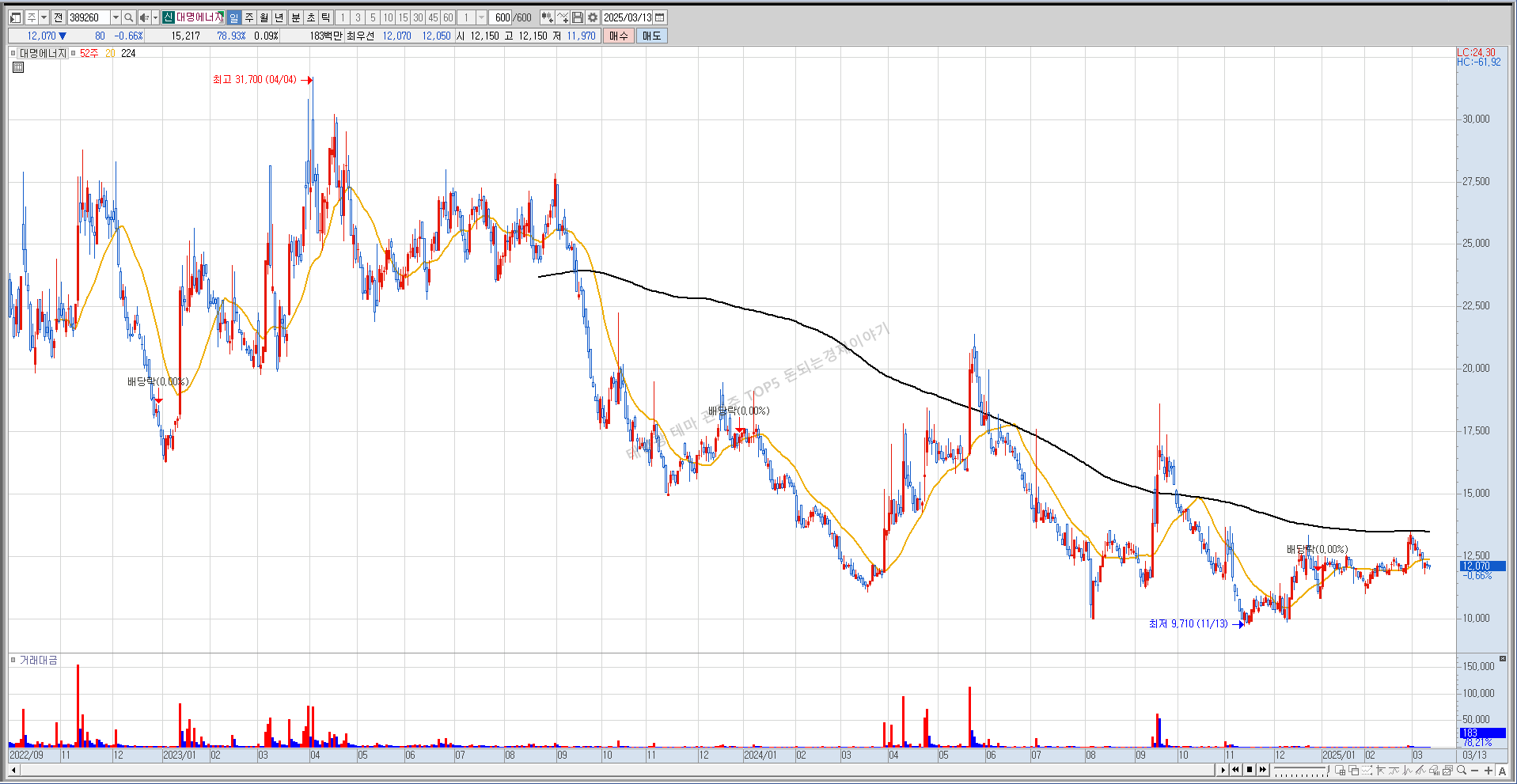Click the 전 button beside stock code

[x=58, y=17]
